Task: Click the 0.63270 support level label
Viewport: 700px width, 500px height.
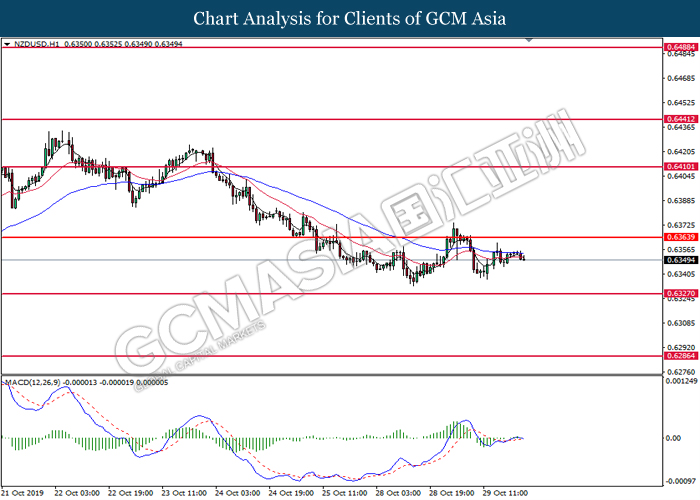Action: [x=681, y=293]
